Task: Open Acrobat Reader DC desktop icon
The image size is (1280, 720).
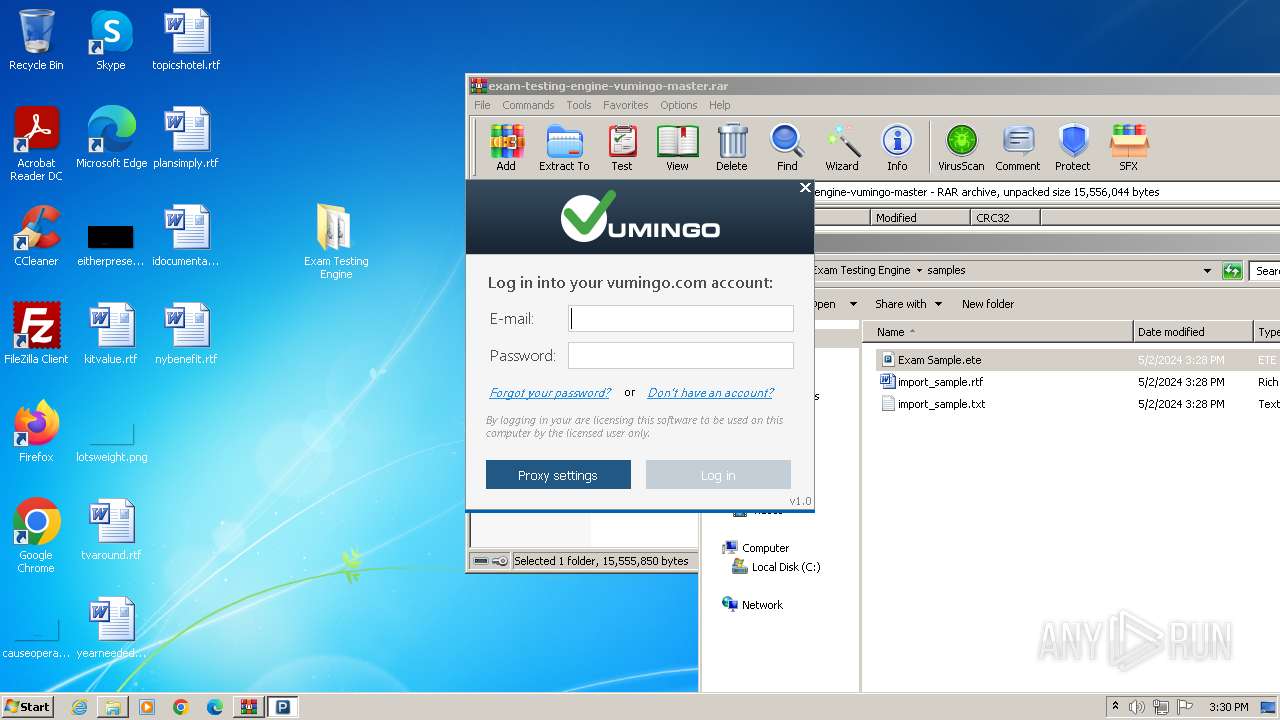Action: point(36,144)
